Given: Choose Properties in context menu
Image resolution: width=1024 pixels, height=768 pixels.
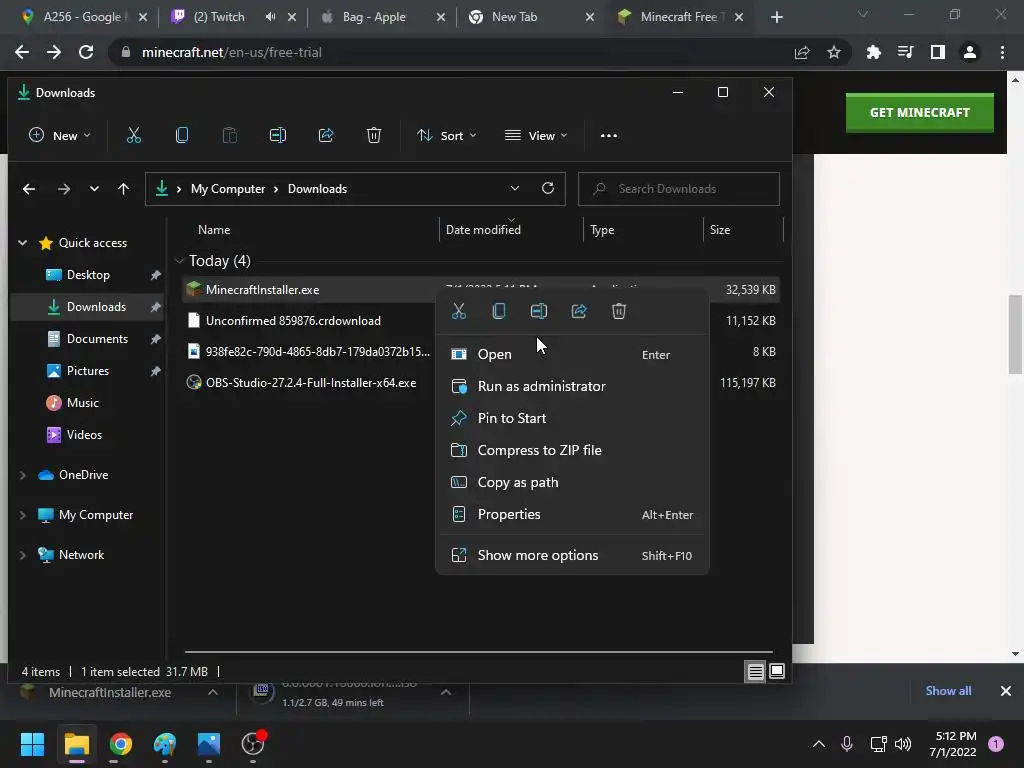Looking at the screenshot, I should click(x=572, y=514).
